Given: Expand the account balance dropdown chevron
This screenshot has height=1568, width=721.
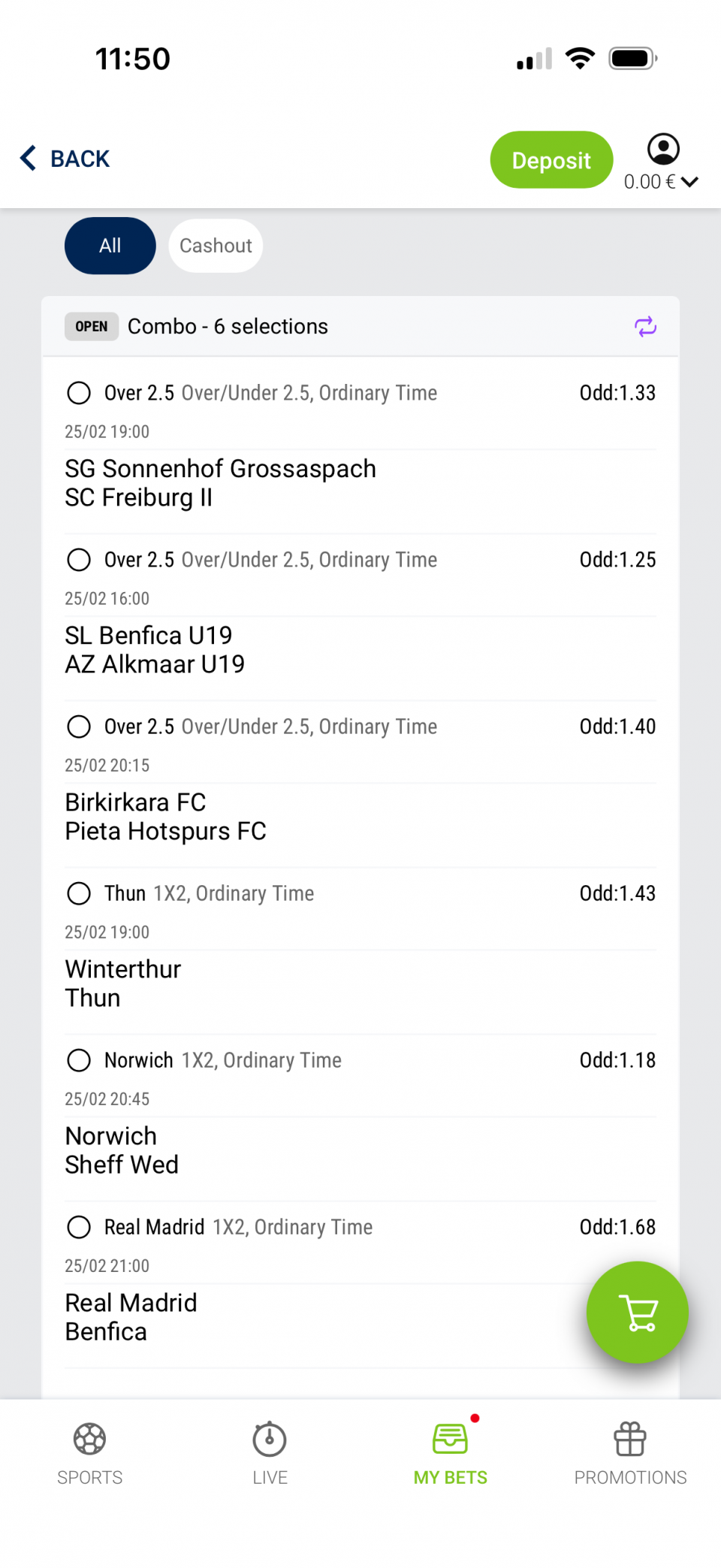Looking at the screenshot, I should coord(690,182).
